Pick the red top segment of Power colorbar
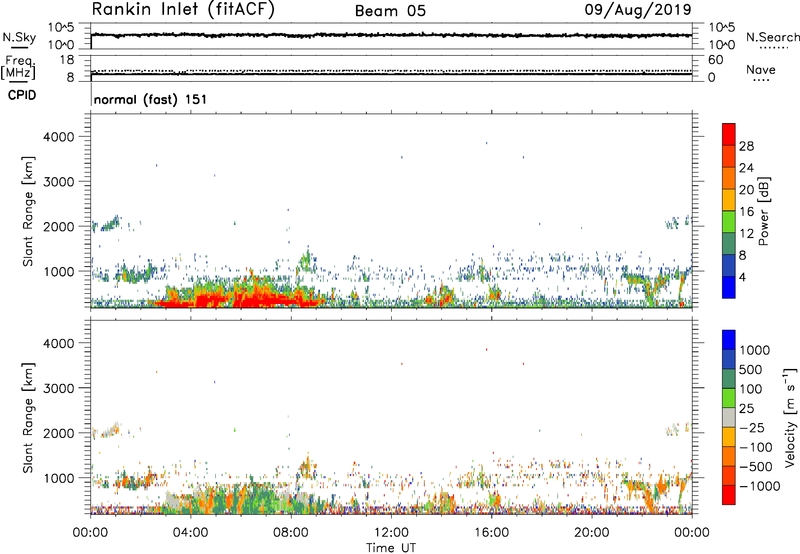Viewport: 800px width, 554px height. pos(729,134)
